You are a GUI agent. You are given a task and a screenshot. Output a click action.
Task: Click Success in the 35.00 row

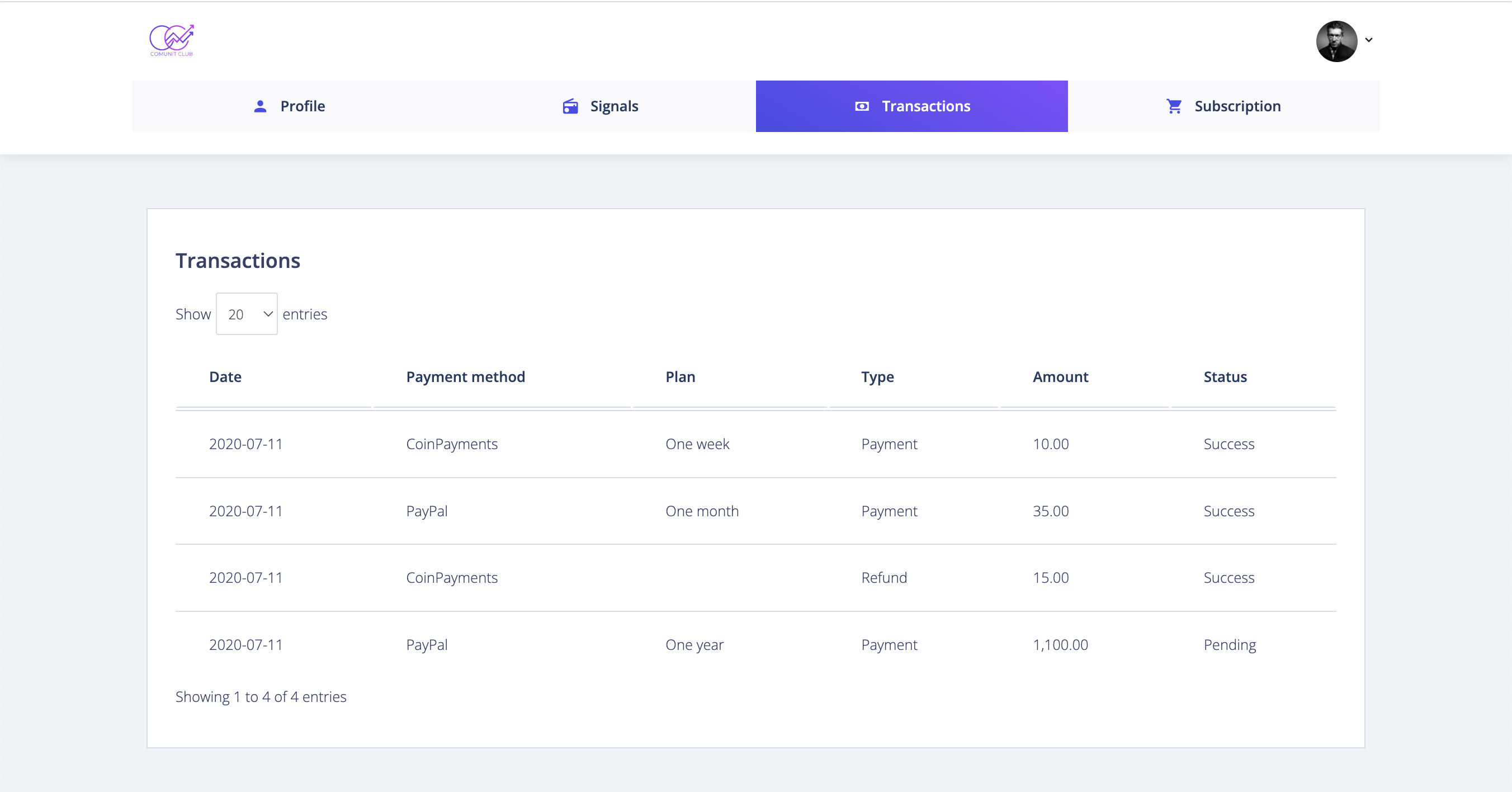[1229, 511]
